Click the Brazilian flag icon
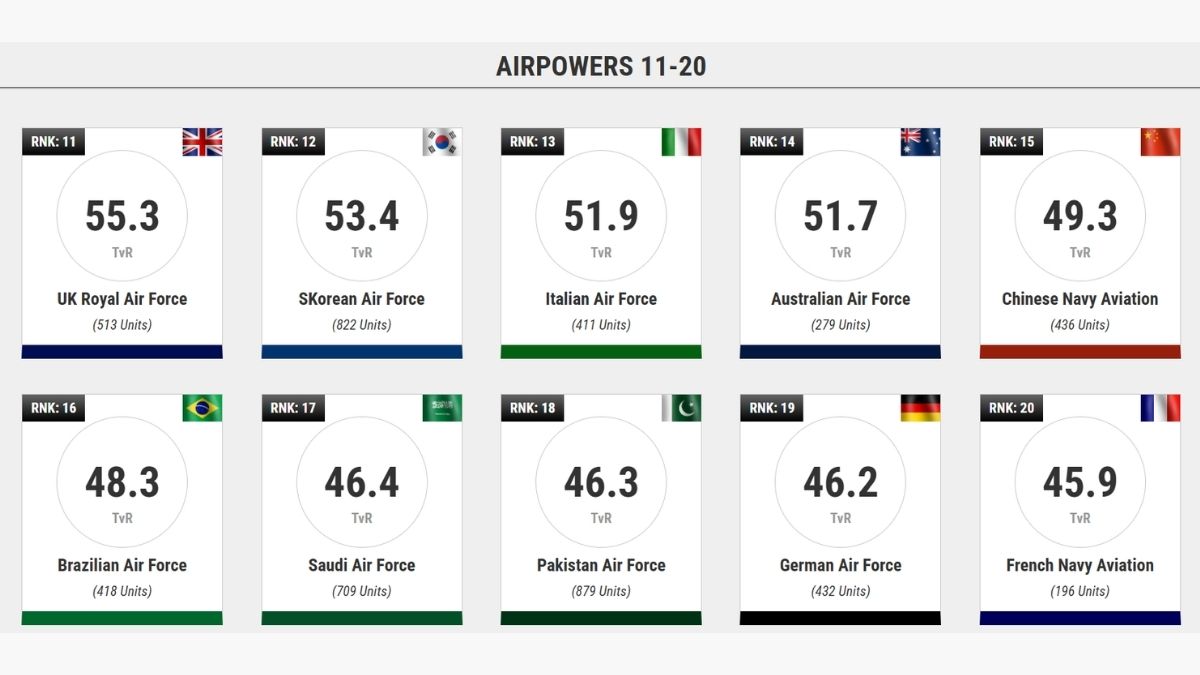 [202, 408]
